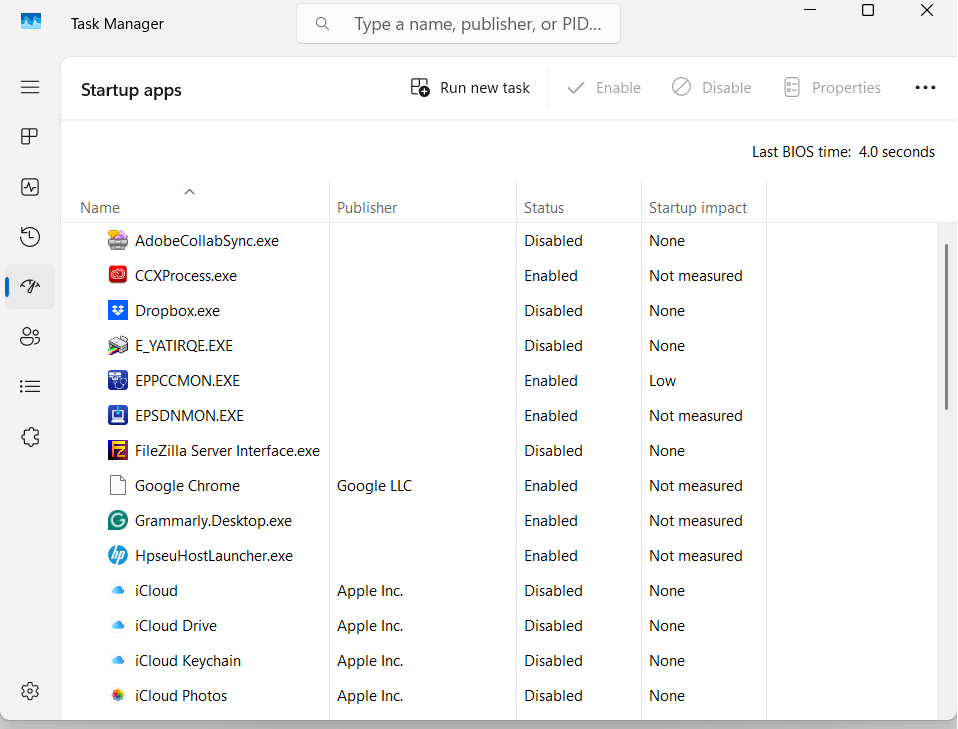Image resolution: width=958 pixels, height=729 pixels.
Task: Focus the name, publisher, or PID search box
Action: [458, 24]
